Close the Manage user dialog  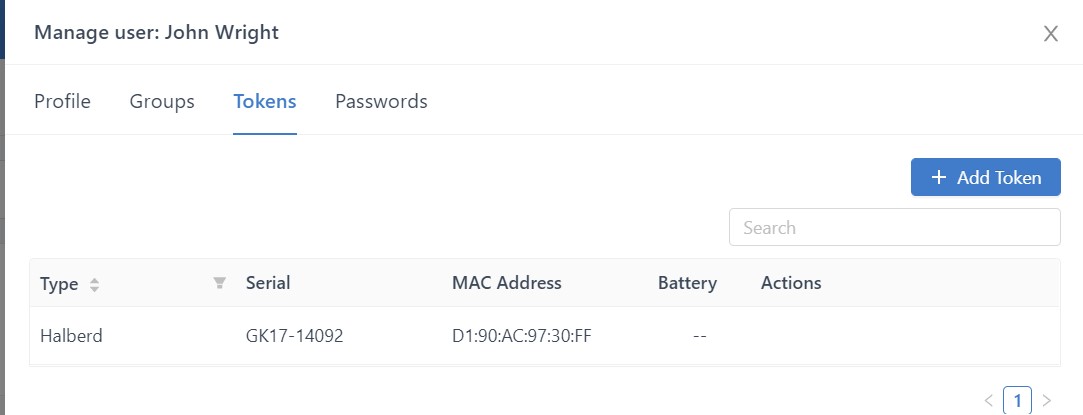1051,34
